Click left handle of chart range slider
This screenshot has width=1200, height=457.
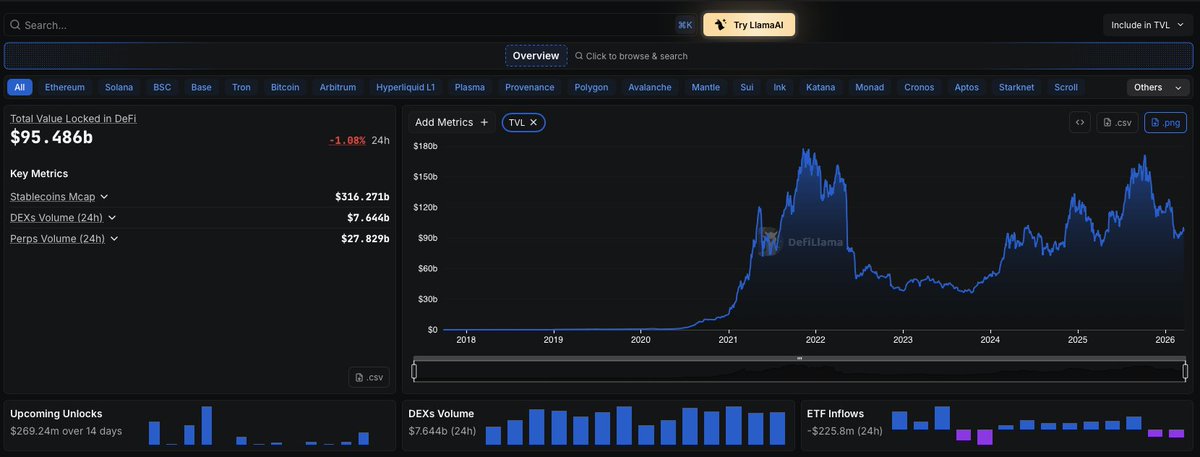414,371
